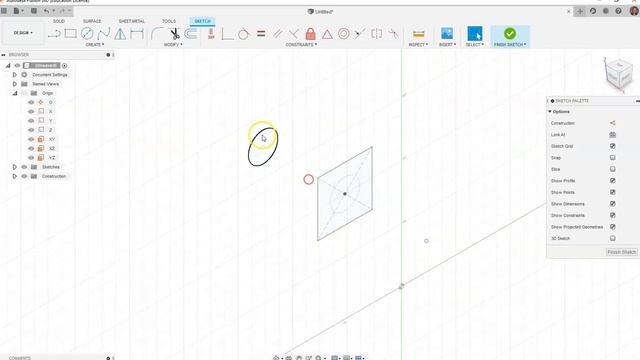Enable the 3D Sketch checkbox
This screenshot has width=640, height=360.
612,238
